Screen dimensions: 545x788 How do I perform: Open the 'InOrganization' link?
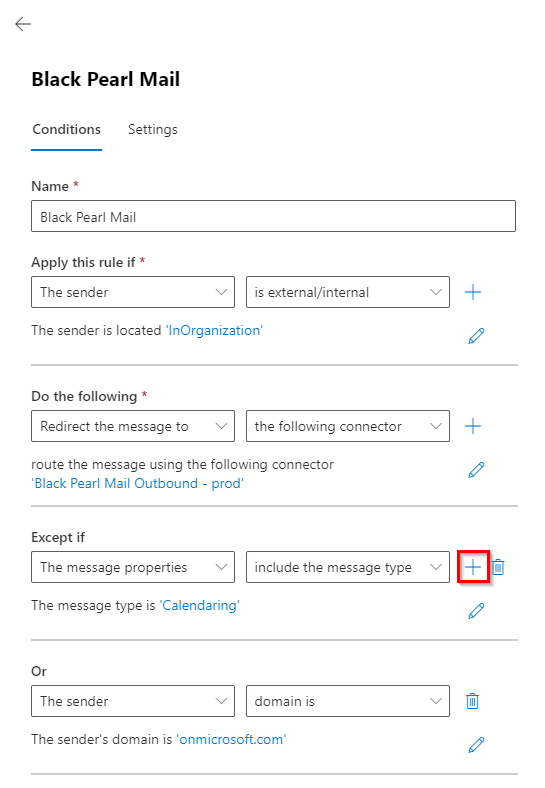click(x=215, y=330)
